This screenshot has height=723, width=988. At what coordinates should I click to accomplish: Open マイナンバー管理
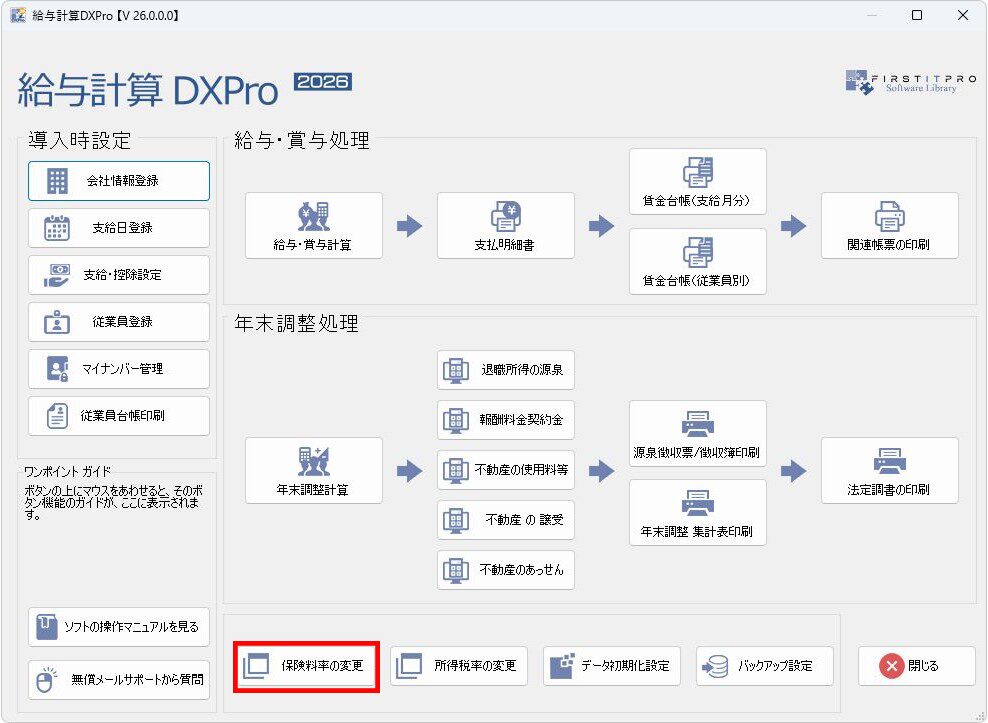[x=119, y=369]
